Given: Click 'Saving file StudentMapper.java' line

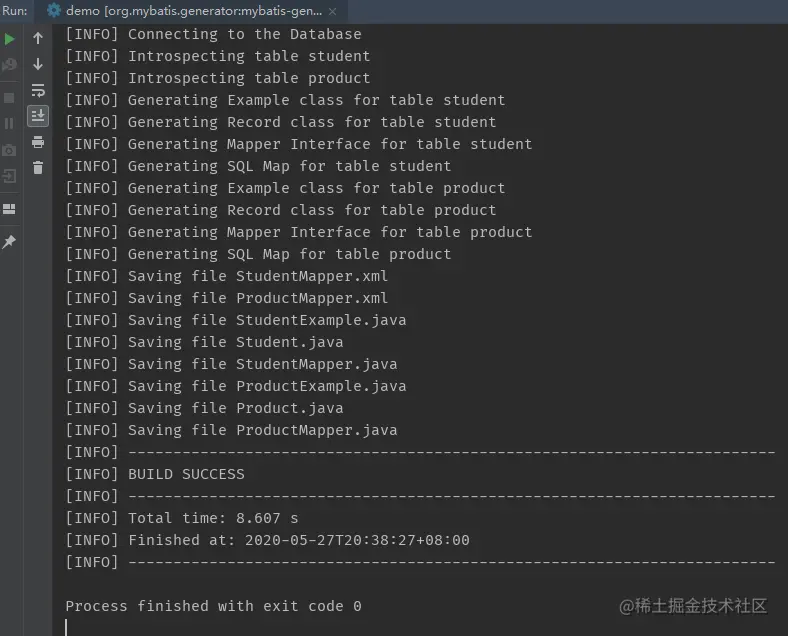Looking at the screenshot, I should pyautogui.click(x=231, y=364).
